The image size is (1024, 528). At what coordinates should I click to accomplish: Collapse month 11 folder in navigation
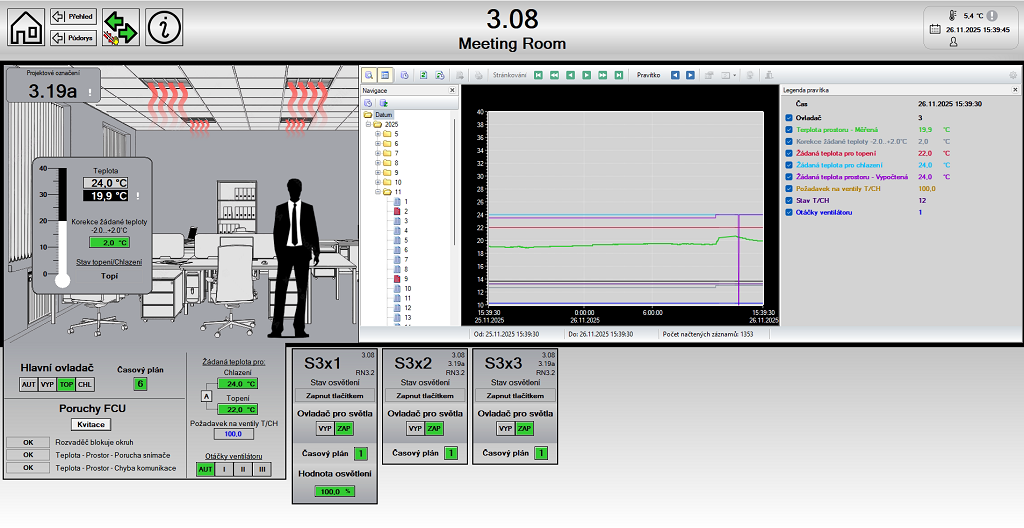tap(378, 192)
